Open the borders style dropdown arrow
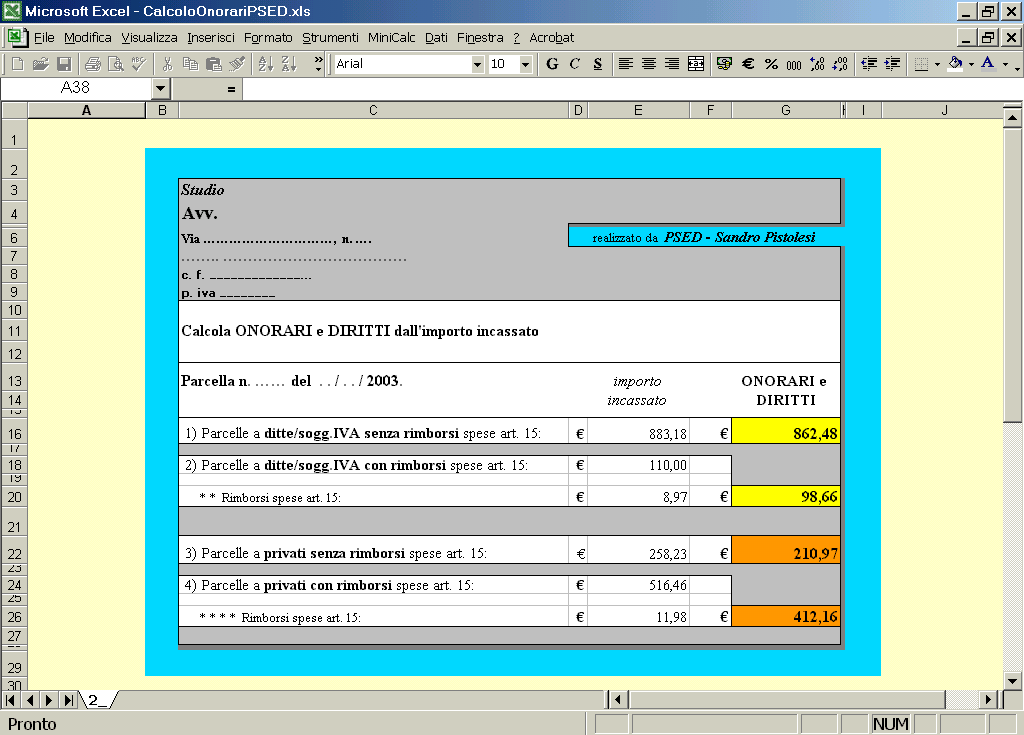 tap(937, 64)
